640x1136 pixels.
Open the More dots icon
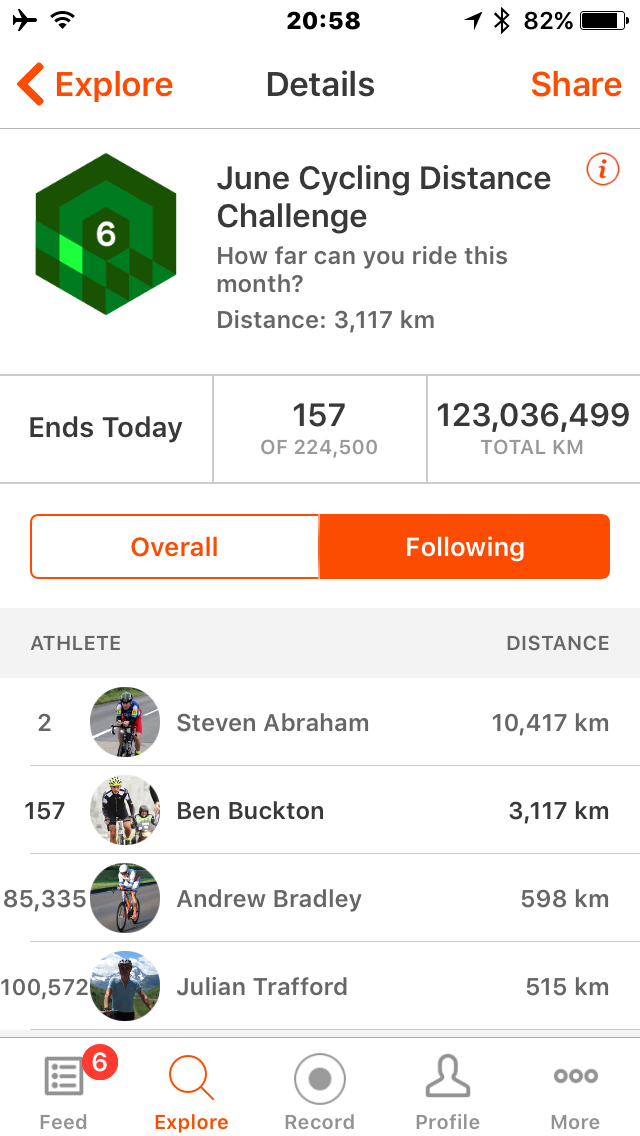tap(575, 1077)
